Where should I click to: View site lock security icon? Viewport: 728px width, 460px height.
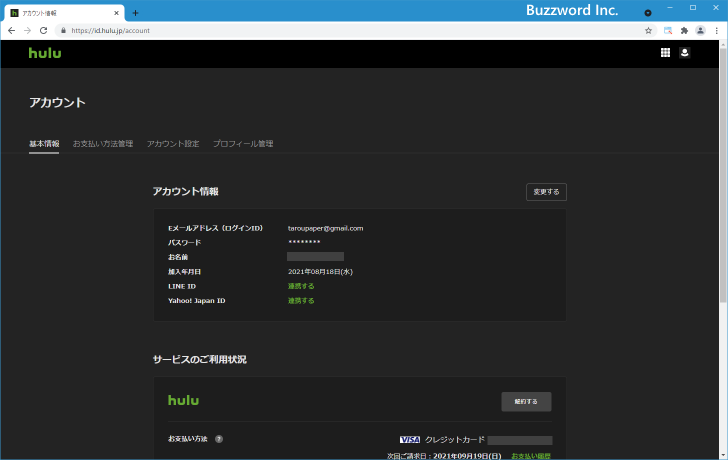point(64,31)
